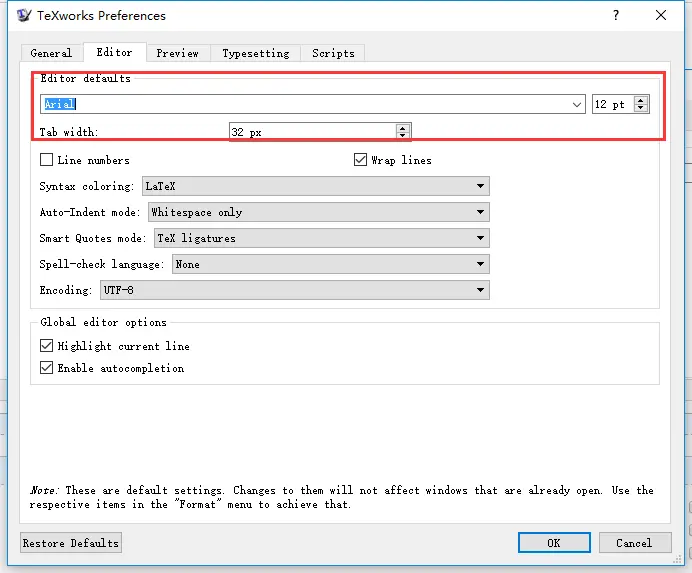This screenshot has height=573, width=692.
Task: Click the help question mark icon
Action: [616, 15]
